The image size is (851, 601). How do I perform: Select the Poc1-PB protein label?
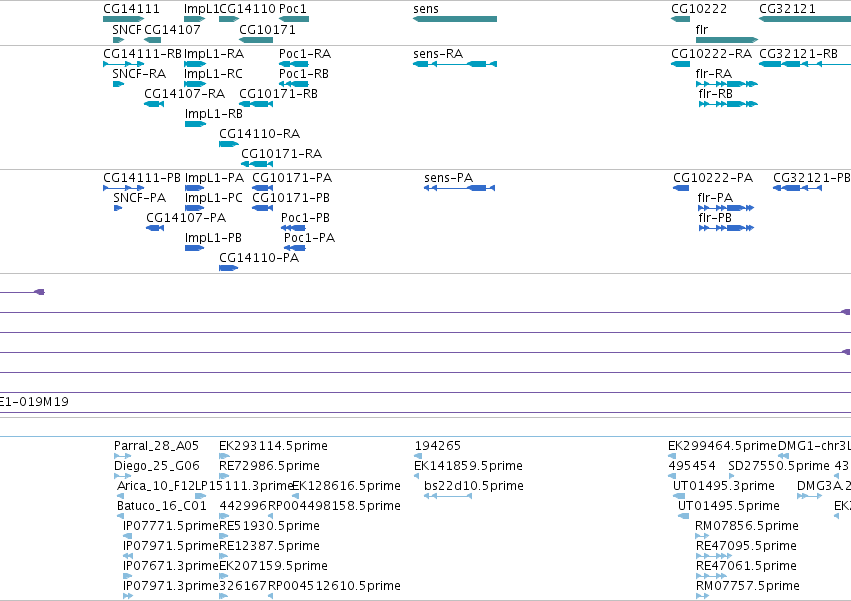(x=306, y=218)
